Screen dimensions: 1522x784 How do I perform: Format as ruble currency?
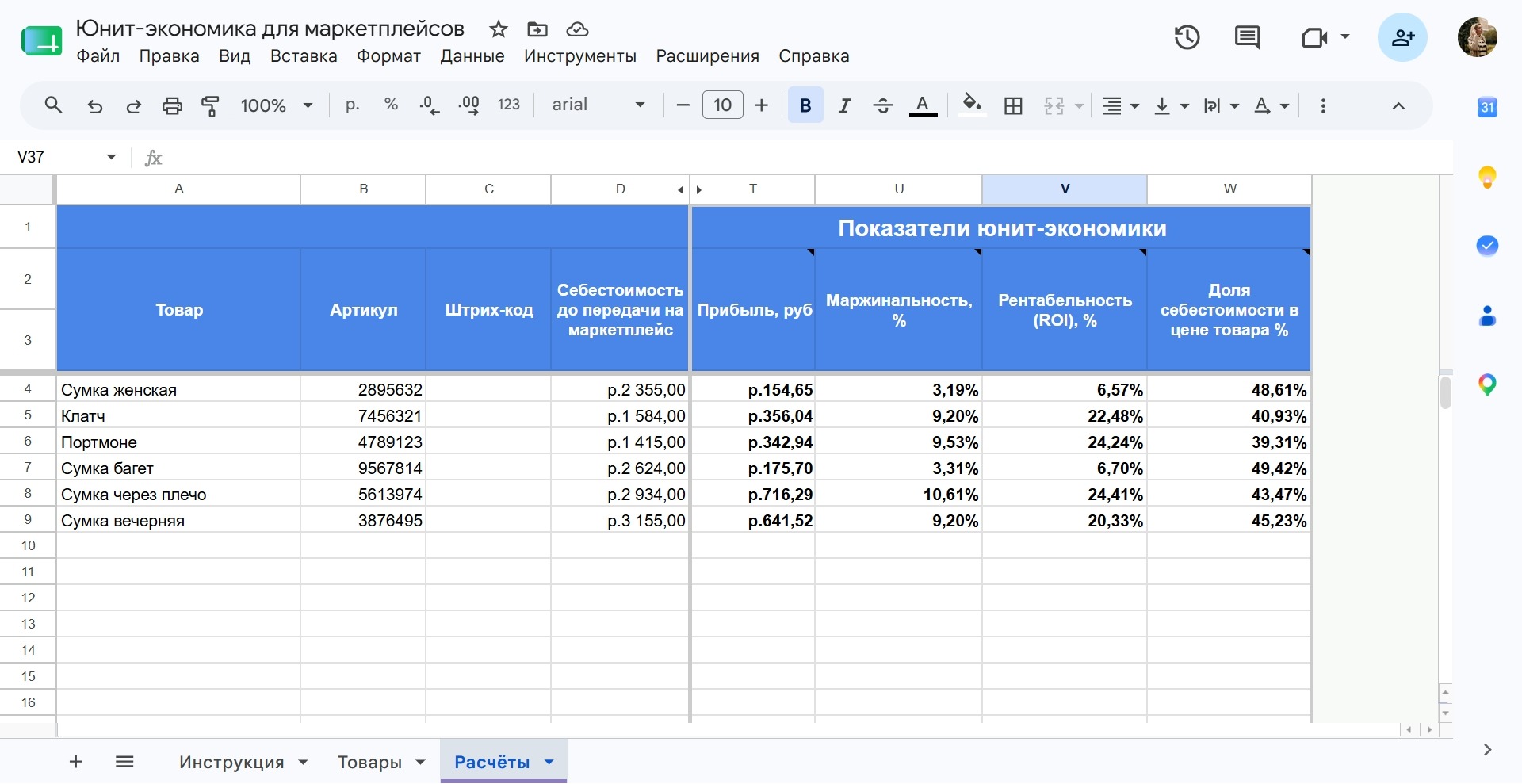pyautogui.click(x=352, y=105)
